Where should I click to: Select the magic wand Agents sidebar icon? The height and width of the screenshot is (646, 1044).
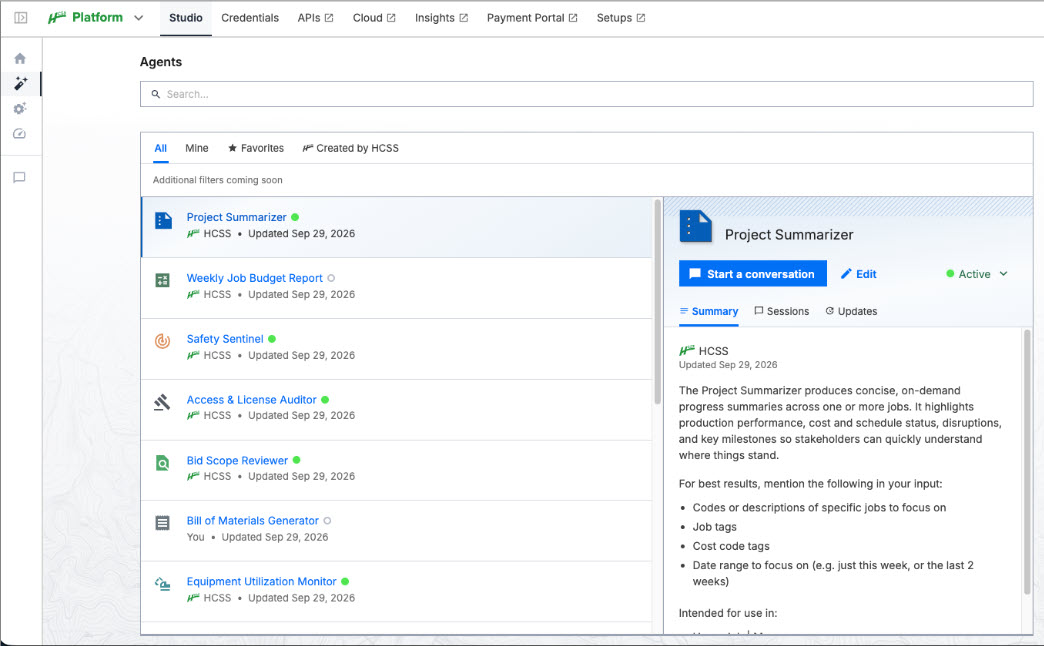[21, 83]
